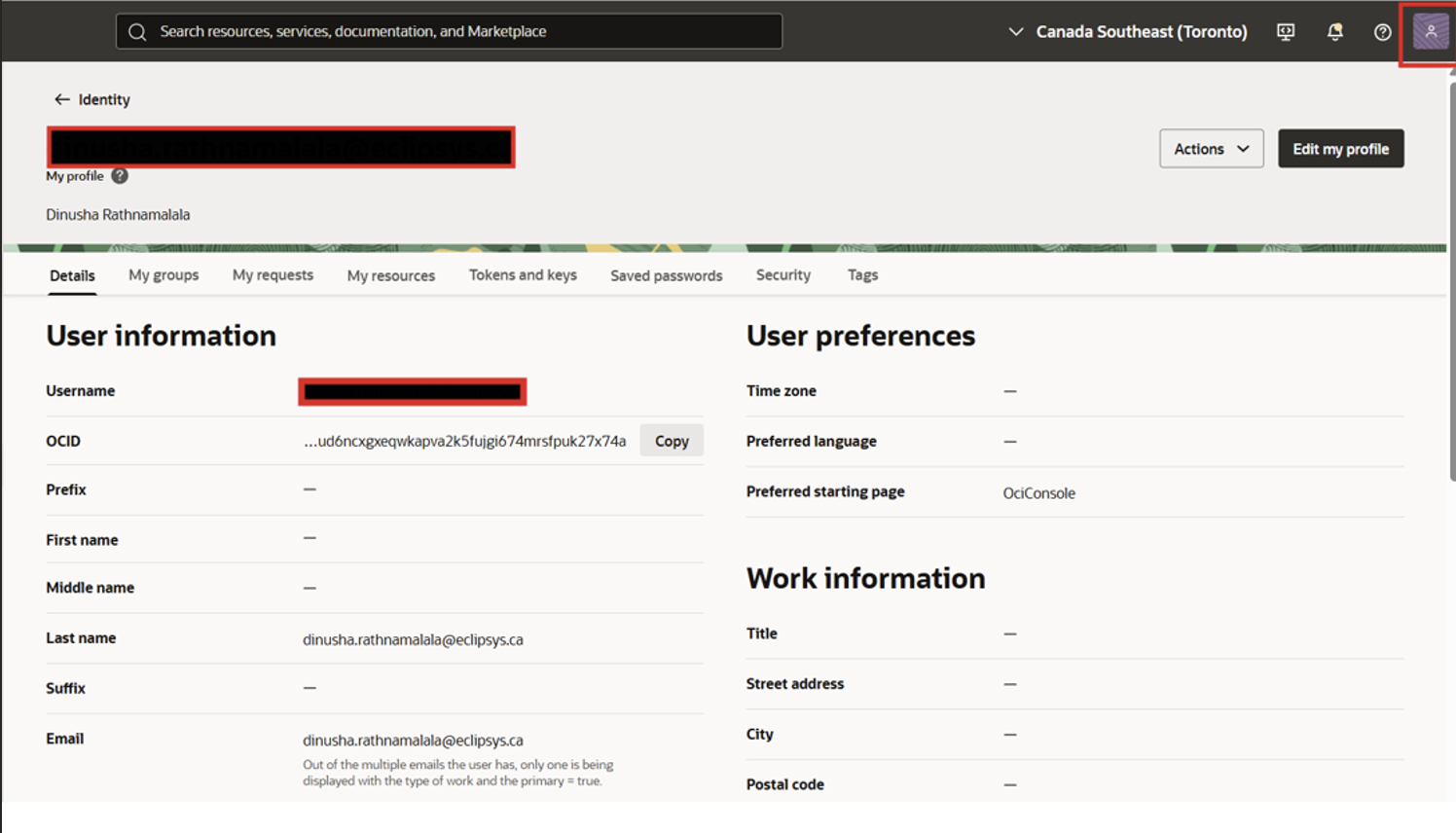Viewport: 1456px width, 833px height.
Task: Open the Cloud Shell icon in top bar
Action: 1286,31
